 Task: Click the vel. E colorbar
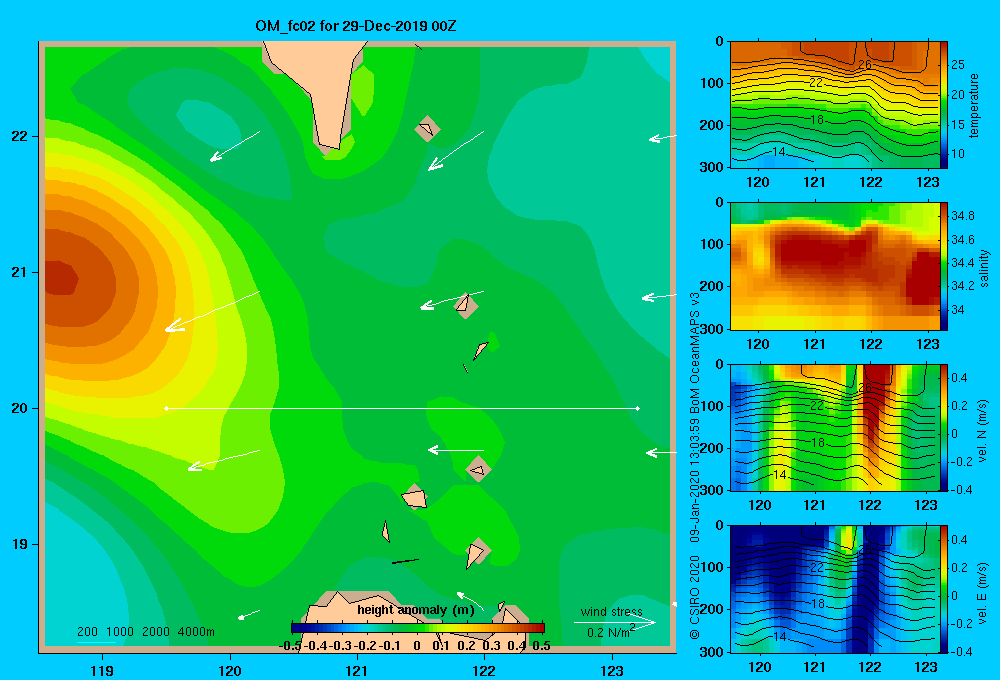(944, 589)
